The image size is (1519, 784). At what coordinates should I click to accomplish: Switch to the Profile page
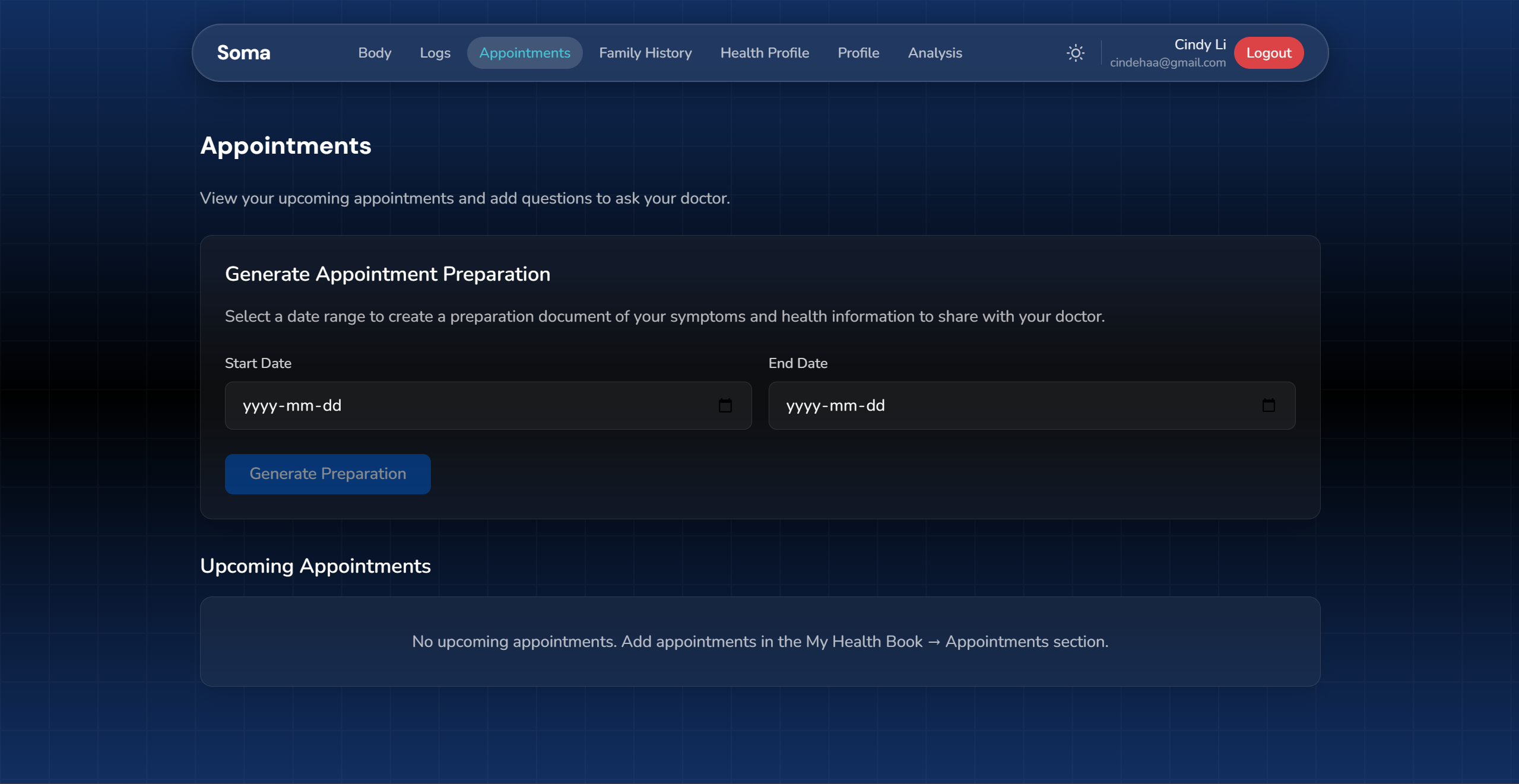pyautogui.click(x=858, y=53)
